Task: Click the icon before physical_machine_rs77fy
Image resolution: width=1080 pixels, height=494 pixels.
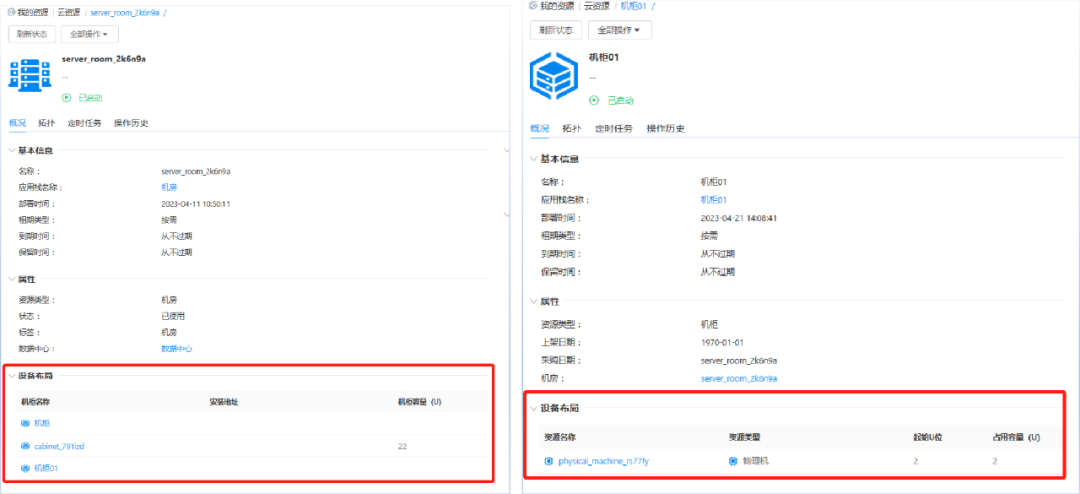Action: coord(549,461)
